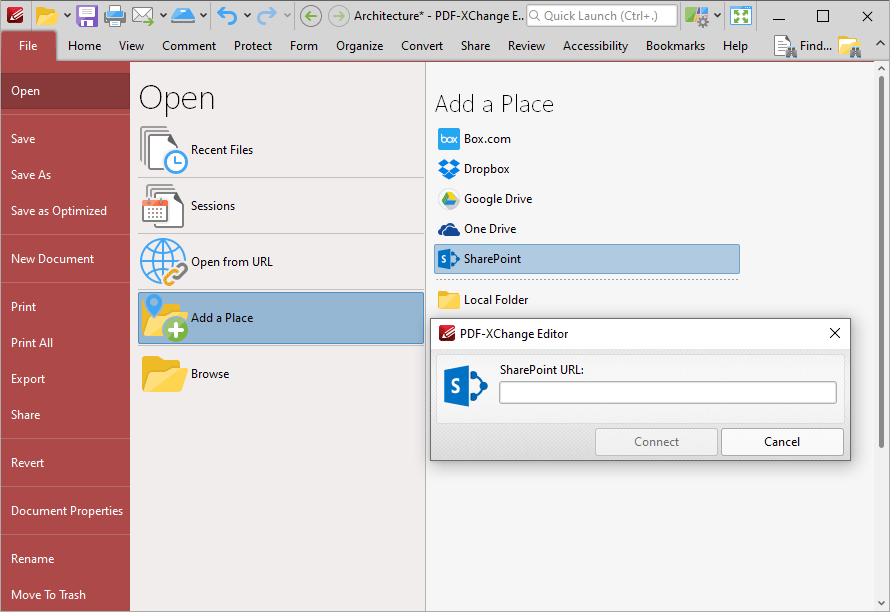Image resolution: width=890 pixels, height=612 pixels.
Task: Click the Redo arrow icon
Action: [267, 16]
